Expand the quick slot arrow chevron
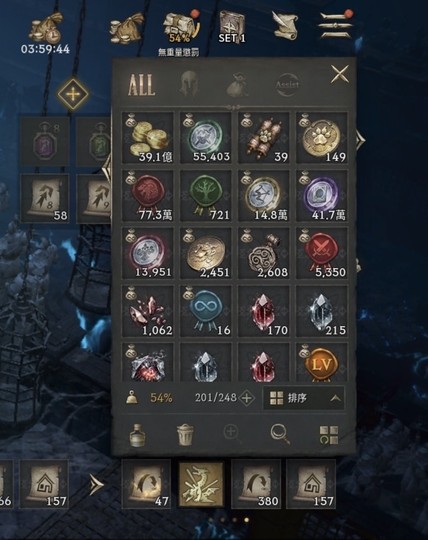 tap(96, 485)
